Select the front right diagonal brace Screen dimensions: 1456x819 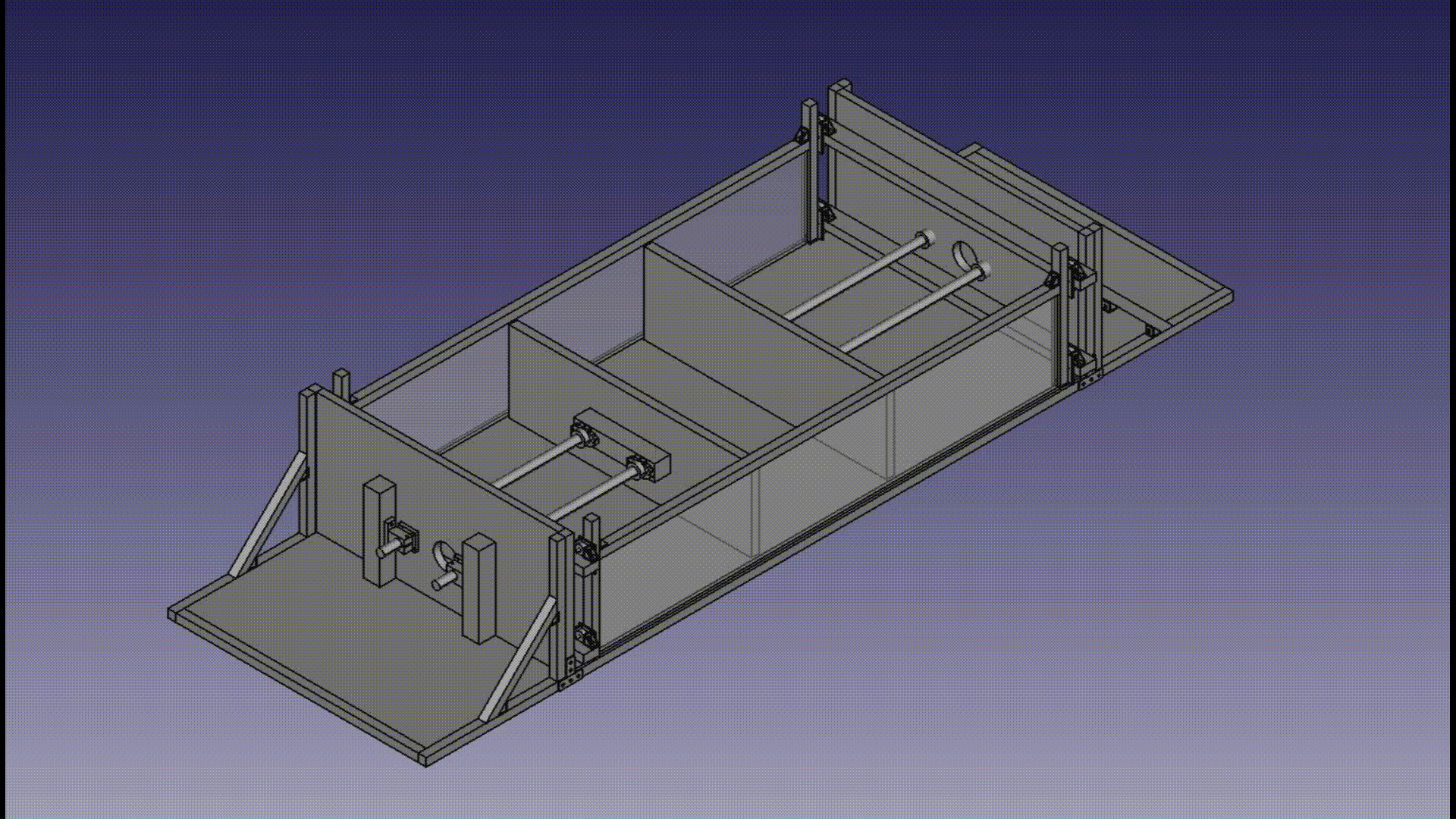[519, 660]
